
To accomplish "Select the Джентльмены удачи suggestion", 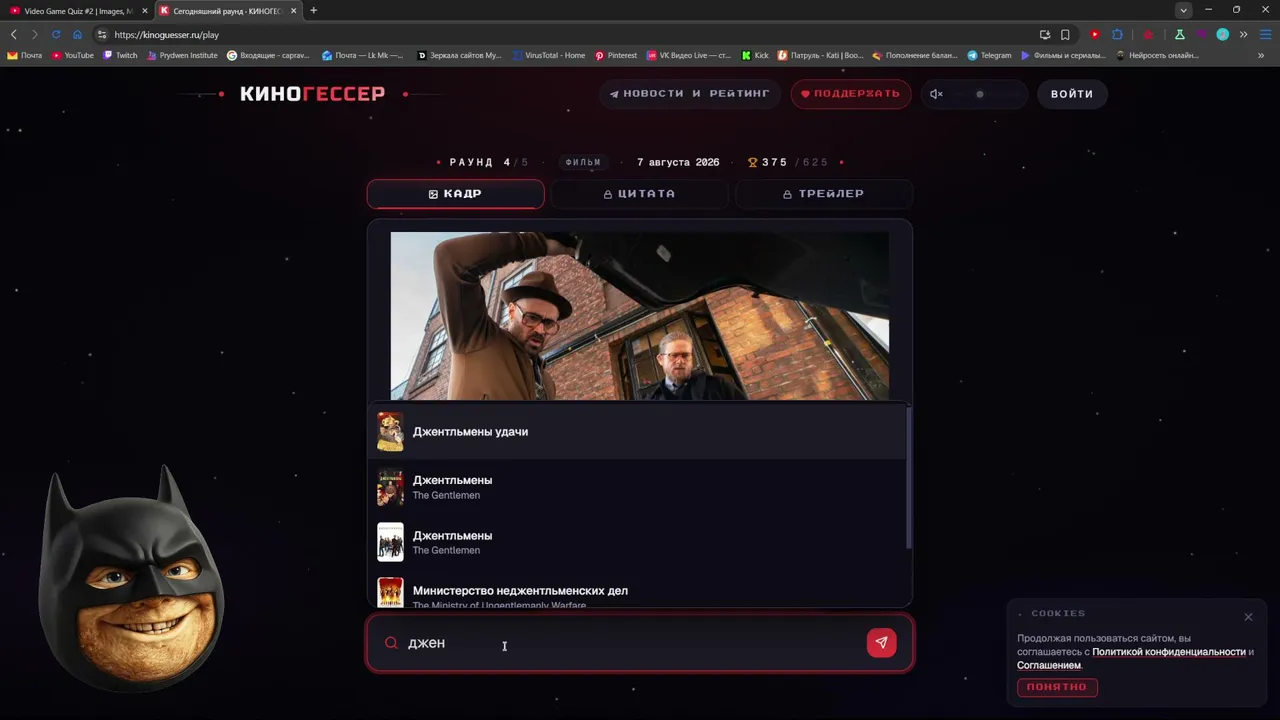I will tap(639, 432).
